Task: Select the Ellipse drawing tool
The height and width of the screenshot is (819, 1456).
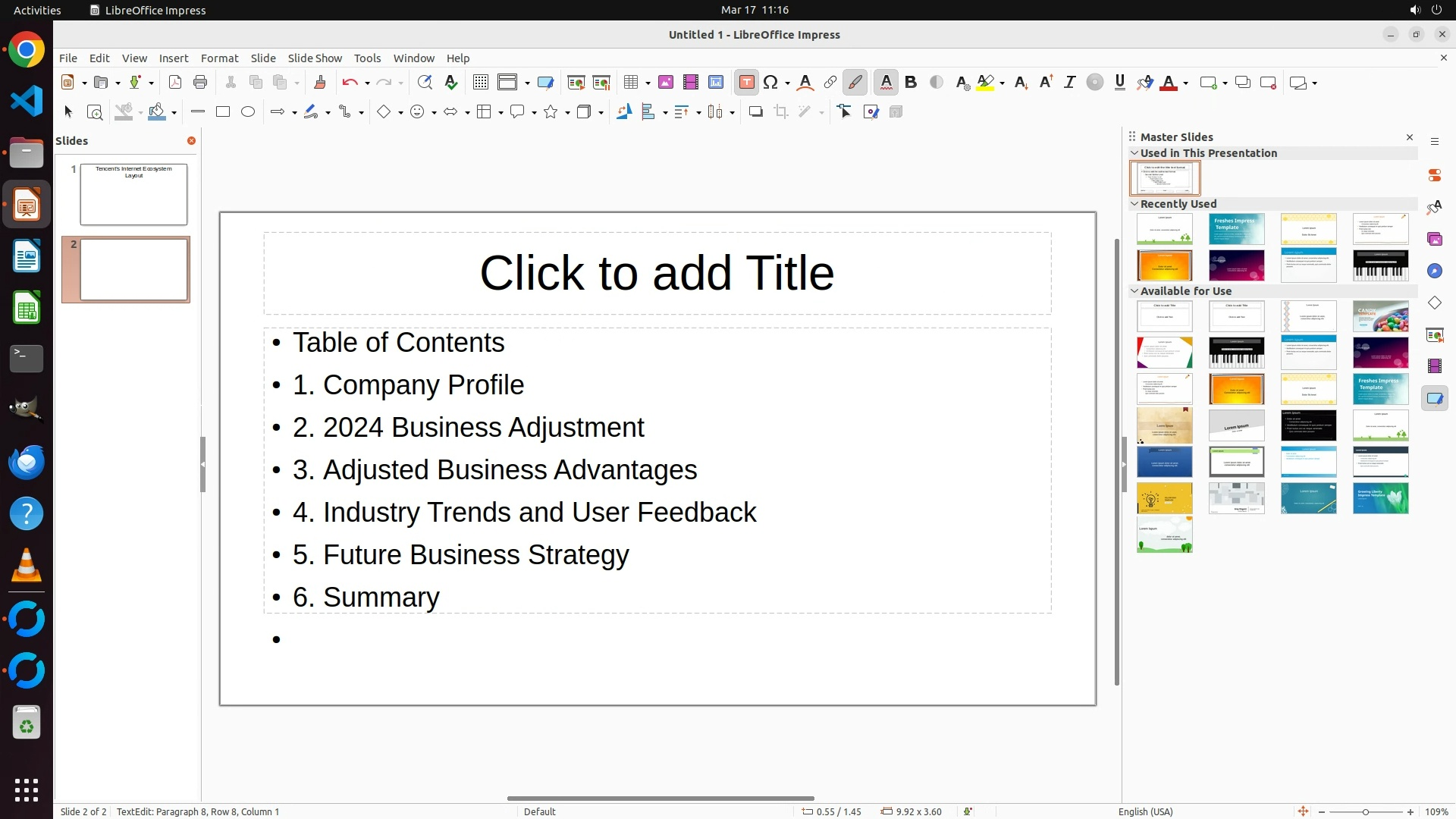Action: [x=248, y=112]
